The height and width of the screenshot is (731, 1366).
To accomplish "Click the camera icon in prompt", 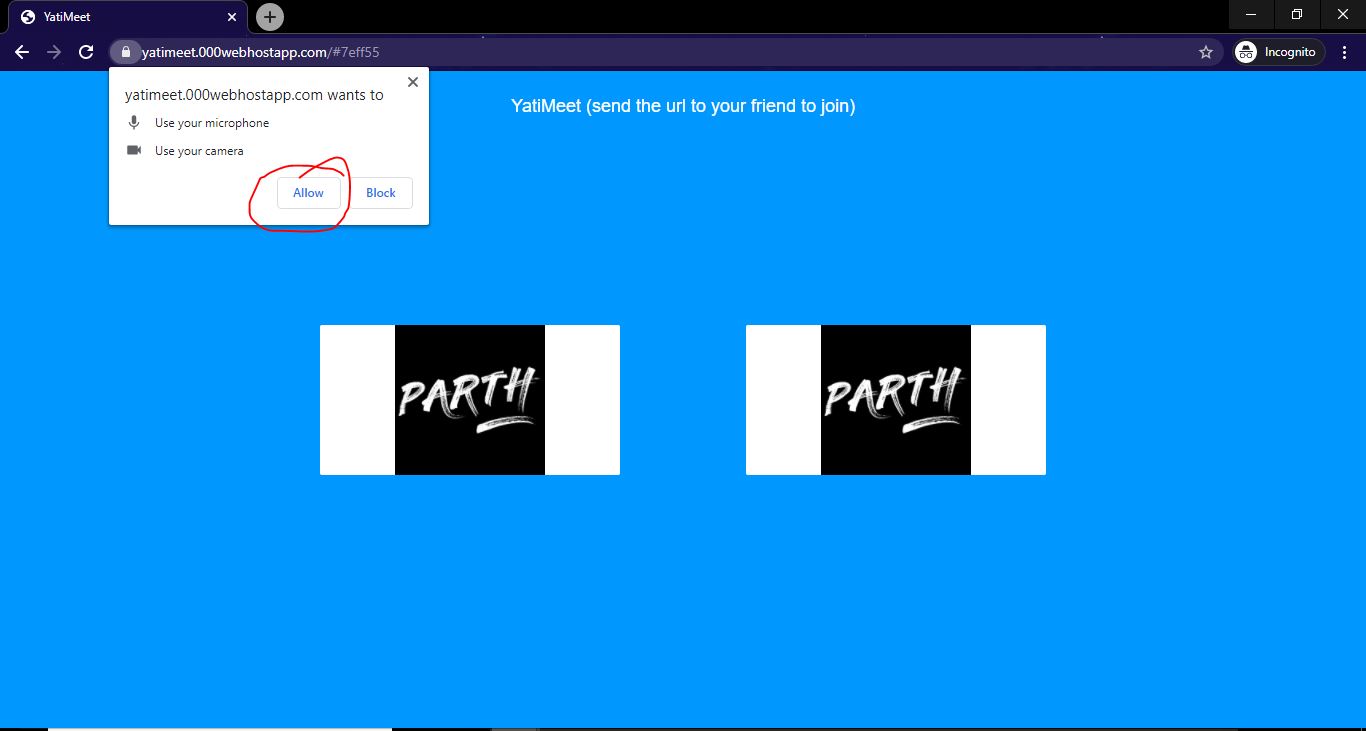I will [x=134, y=150].
